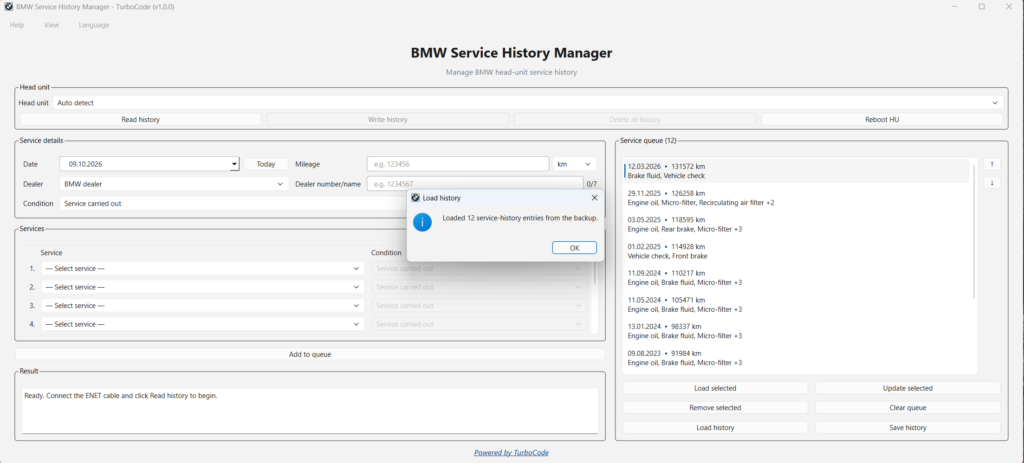Open service dropdown in row 4
This screenshot has height=463, width=1024.
[x=202, y=323]
